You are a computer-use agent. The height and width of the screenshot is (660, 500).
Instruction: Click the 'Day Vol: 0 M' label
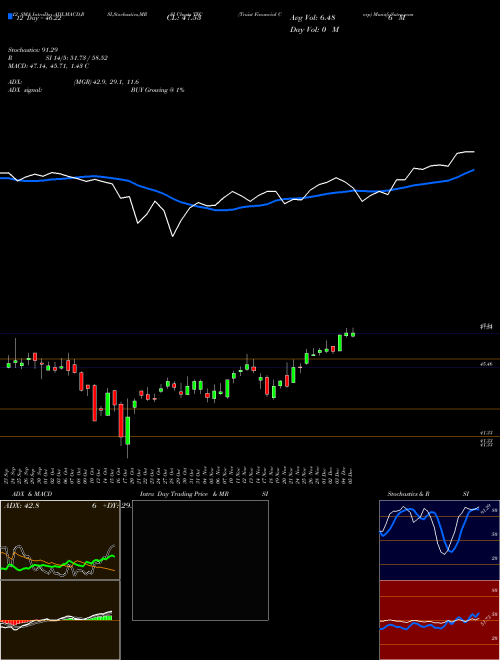coord(314,29)
